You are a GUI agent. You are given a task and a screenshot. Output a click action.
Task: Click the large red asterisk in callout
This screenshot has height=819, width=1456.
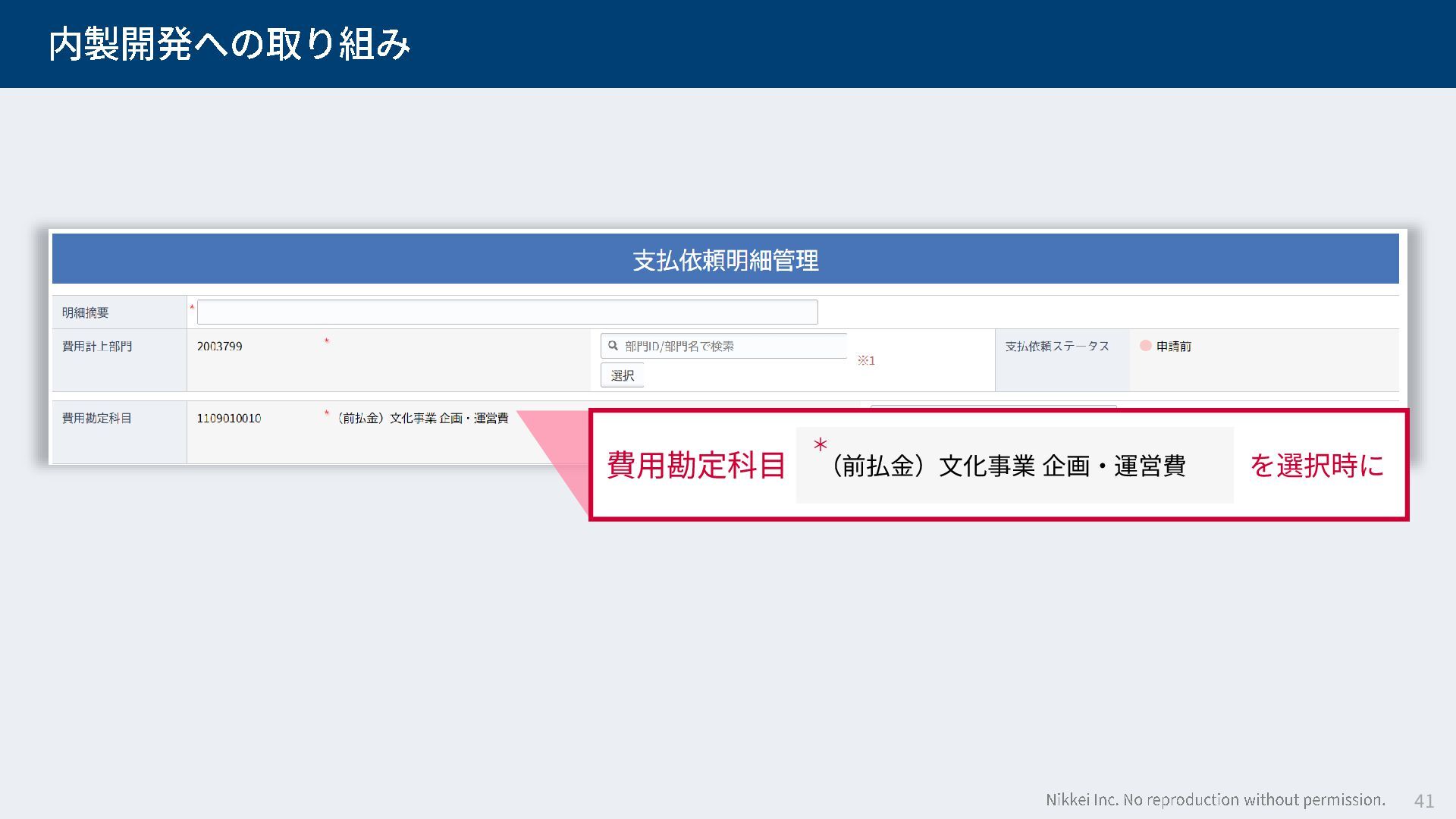(820, 445)
